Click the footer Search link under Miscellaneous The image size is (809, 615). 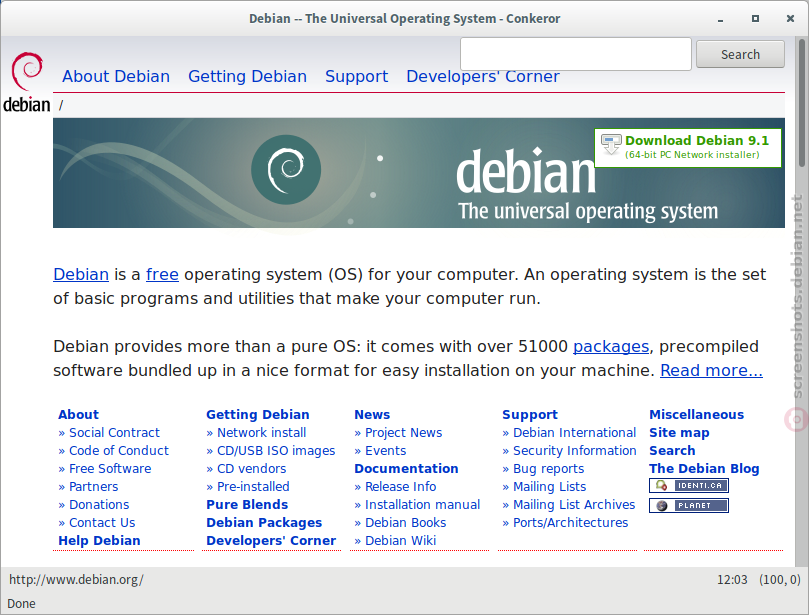[672, 451]
